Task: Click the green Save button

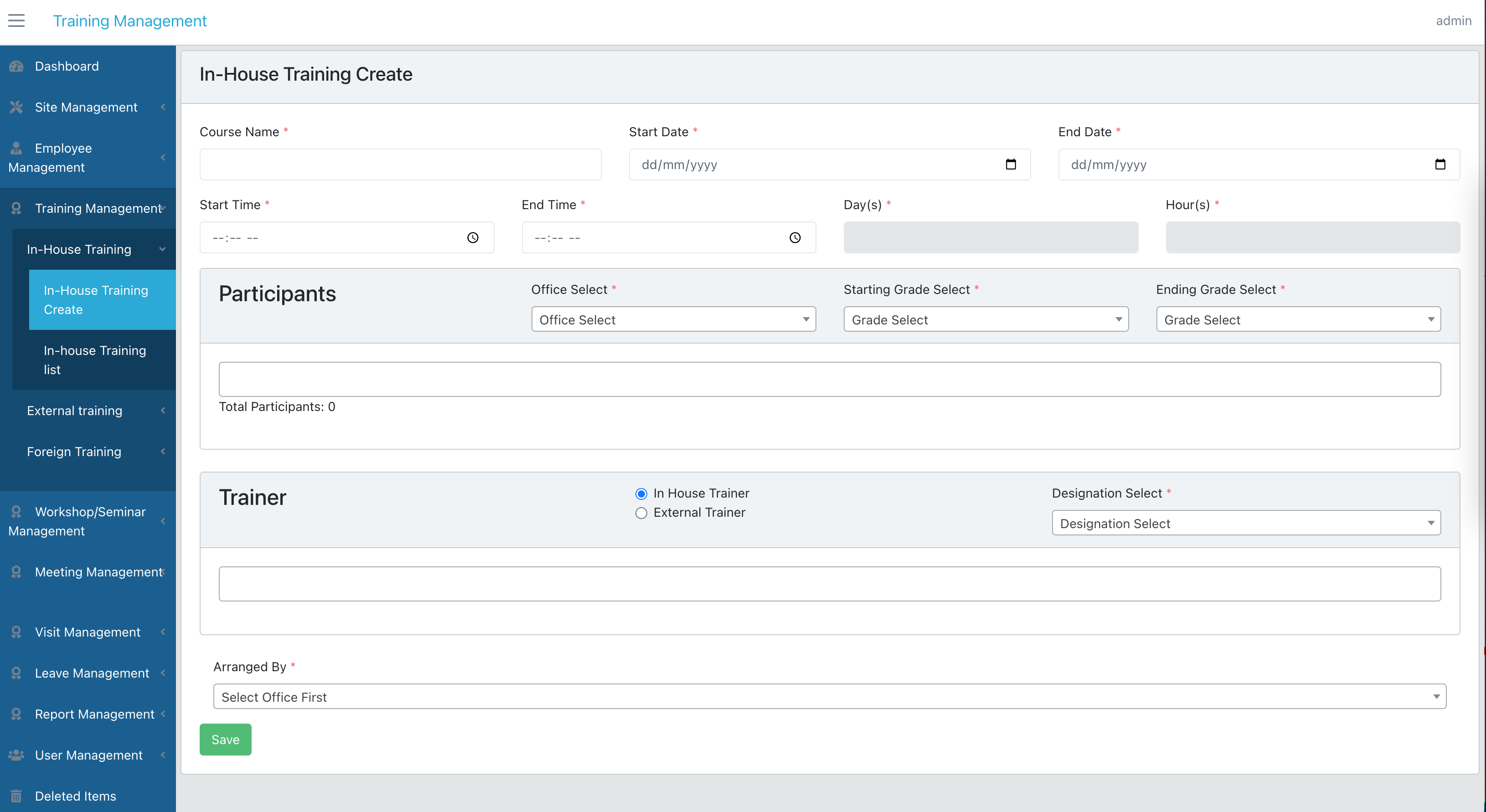Action: [225, 740]
